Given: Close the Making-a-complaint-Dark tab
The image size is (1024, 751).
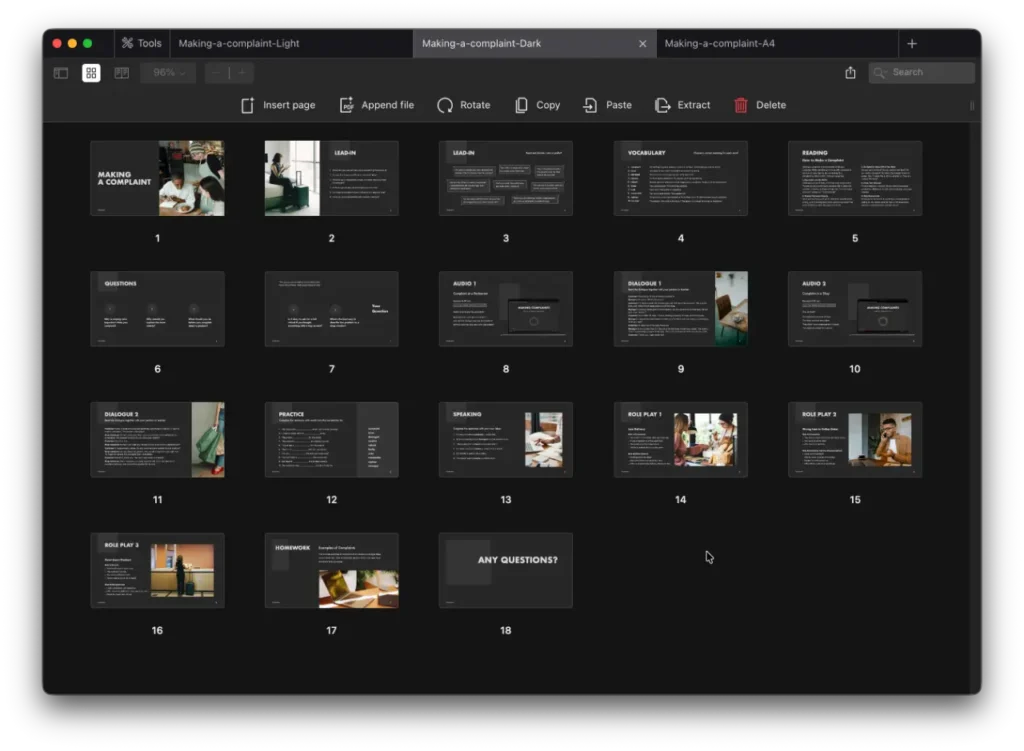Looking at the screenshot, I should (x=643, y=43).
